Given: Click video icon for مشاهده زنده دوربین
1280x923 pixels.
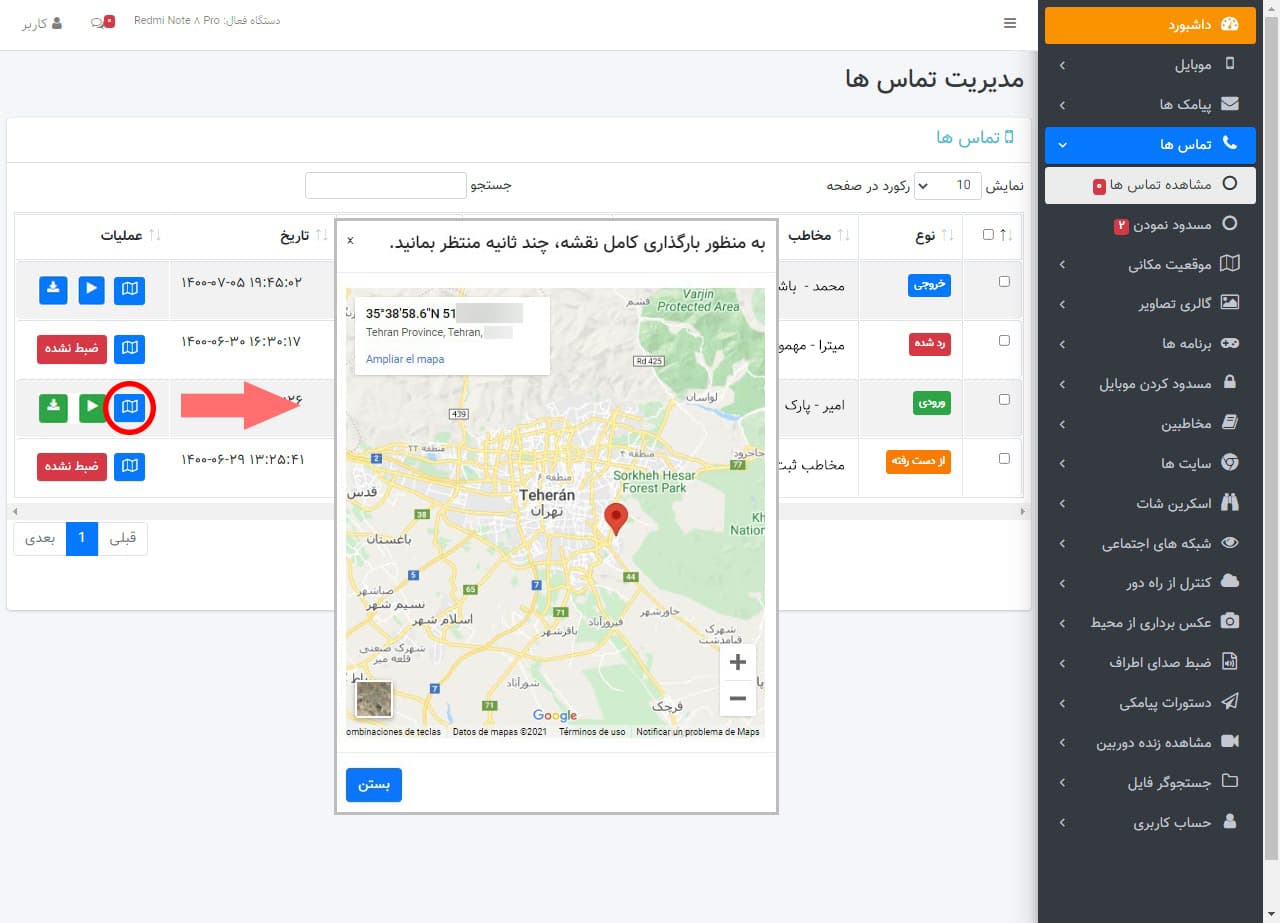Looking at the screenshot, I should click(x=1230, y=742).
